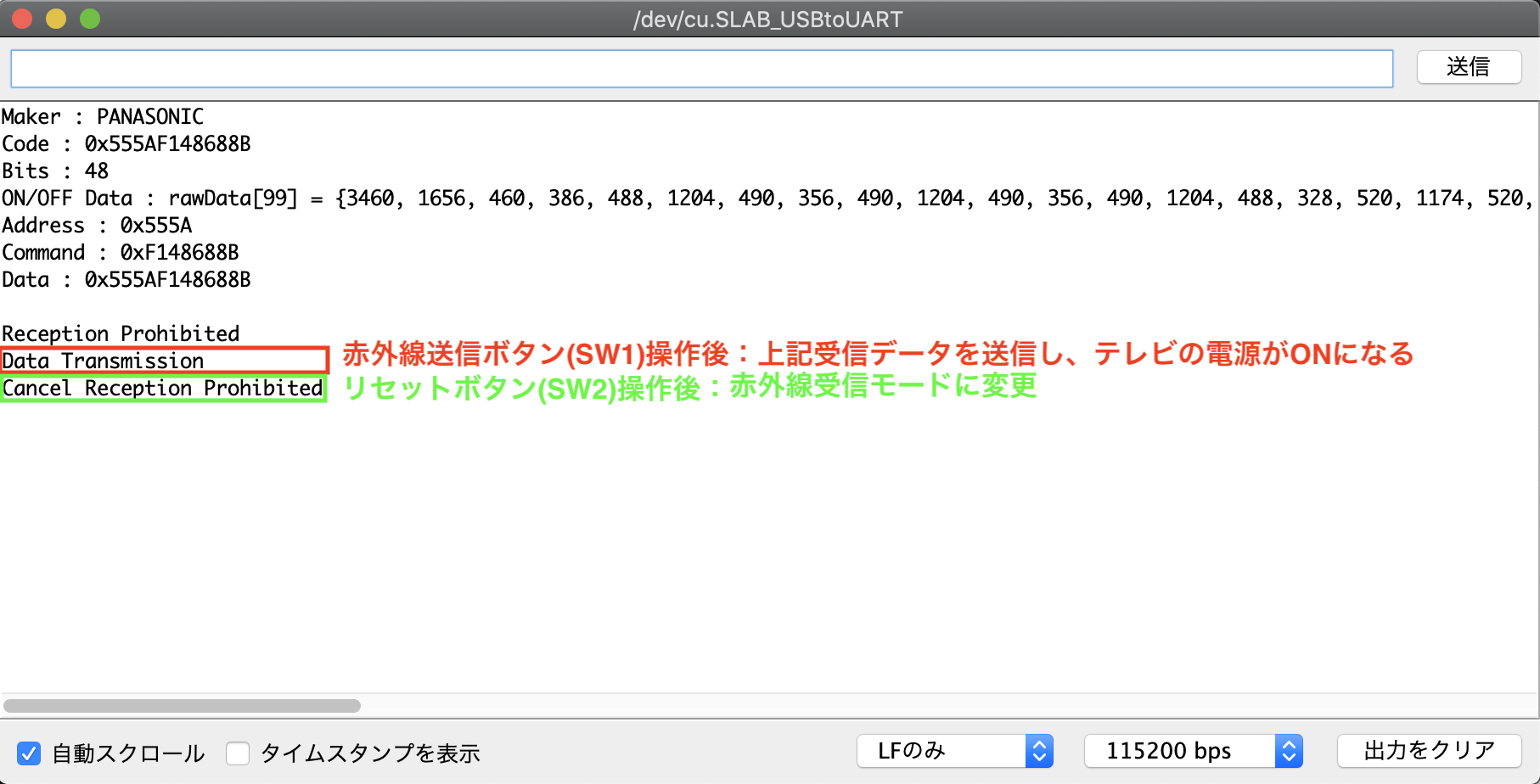
Task: Click the 'Address : 0x555A' output line
Action: coord(97,225)
